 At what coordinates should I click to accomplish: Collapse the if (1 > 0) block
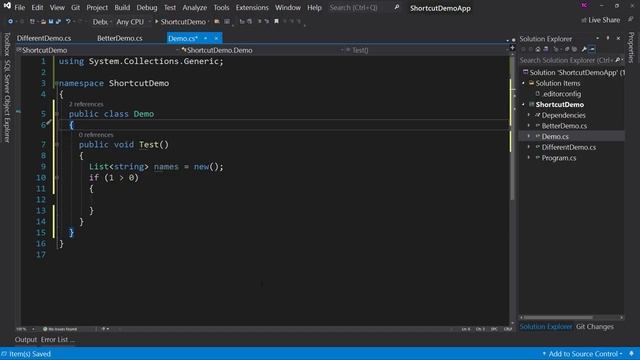click(x=56, y=178)
